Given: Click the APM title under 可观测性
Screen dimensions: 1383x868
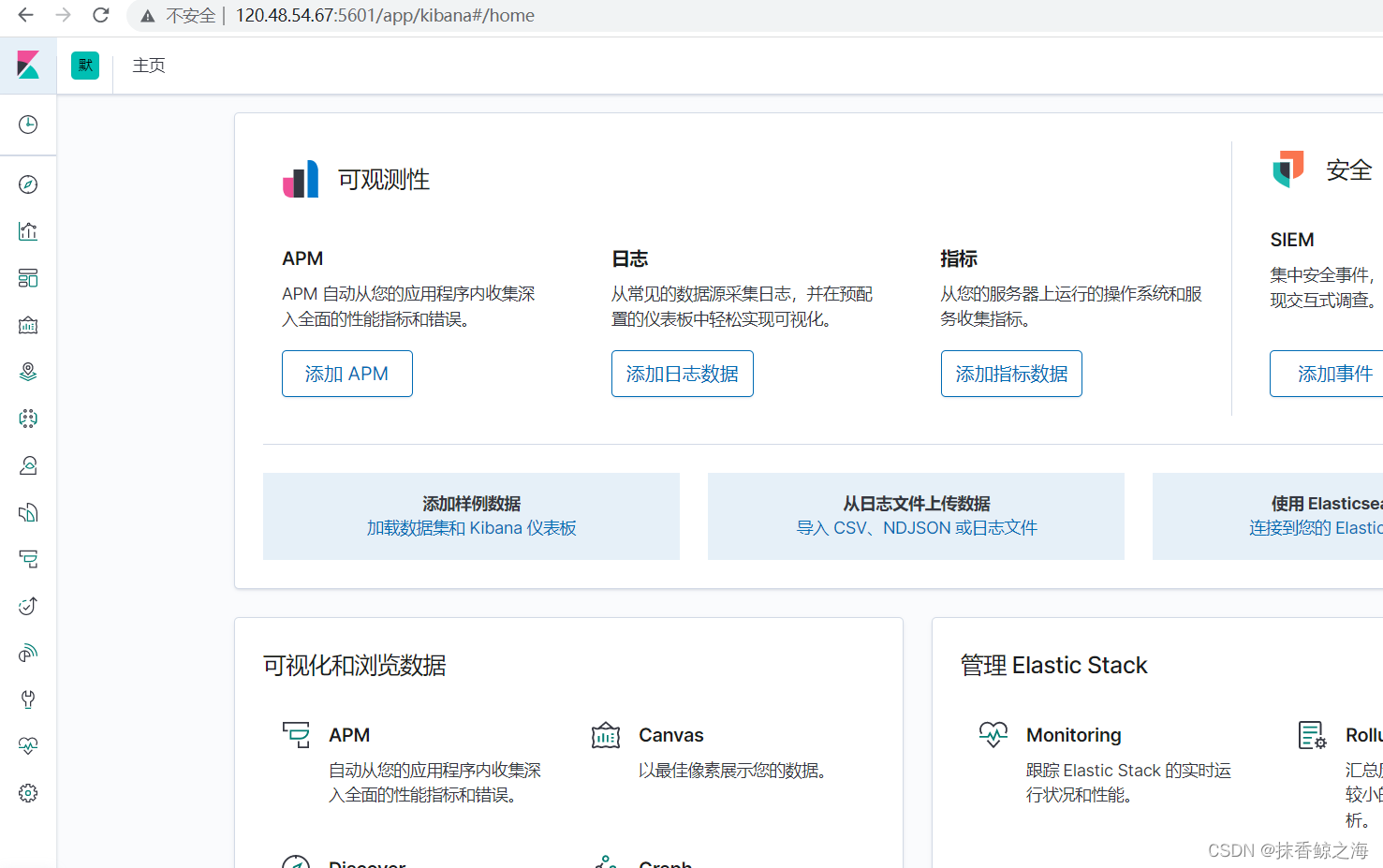Looking at the screenshot, I should pyautogui.click(x=302, y=258).
